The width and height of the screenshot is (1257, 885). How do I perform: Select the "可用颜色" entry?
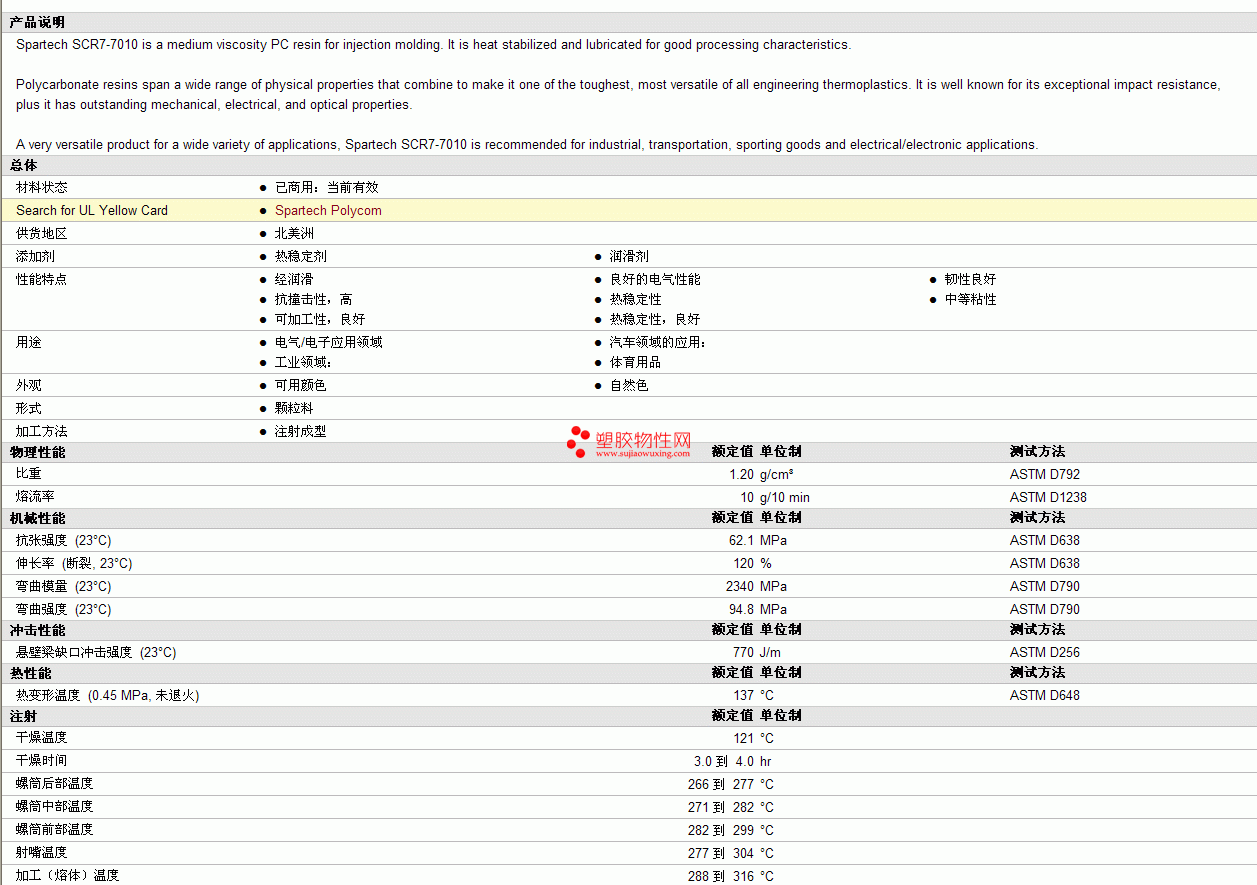(300, 385)
